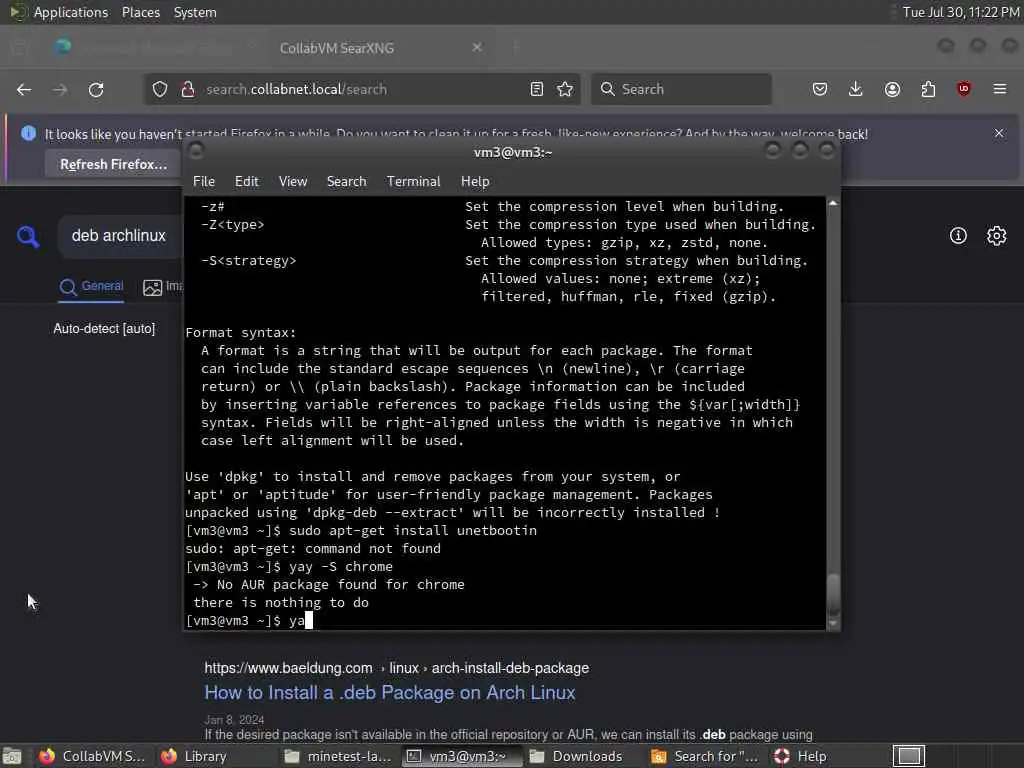The width and height of the screenshot is (1024, 768).
Task: Toggle reader view in address bar
Action: [x=537, y=89]
